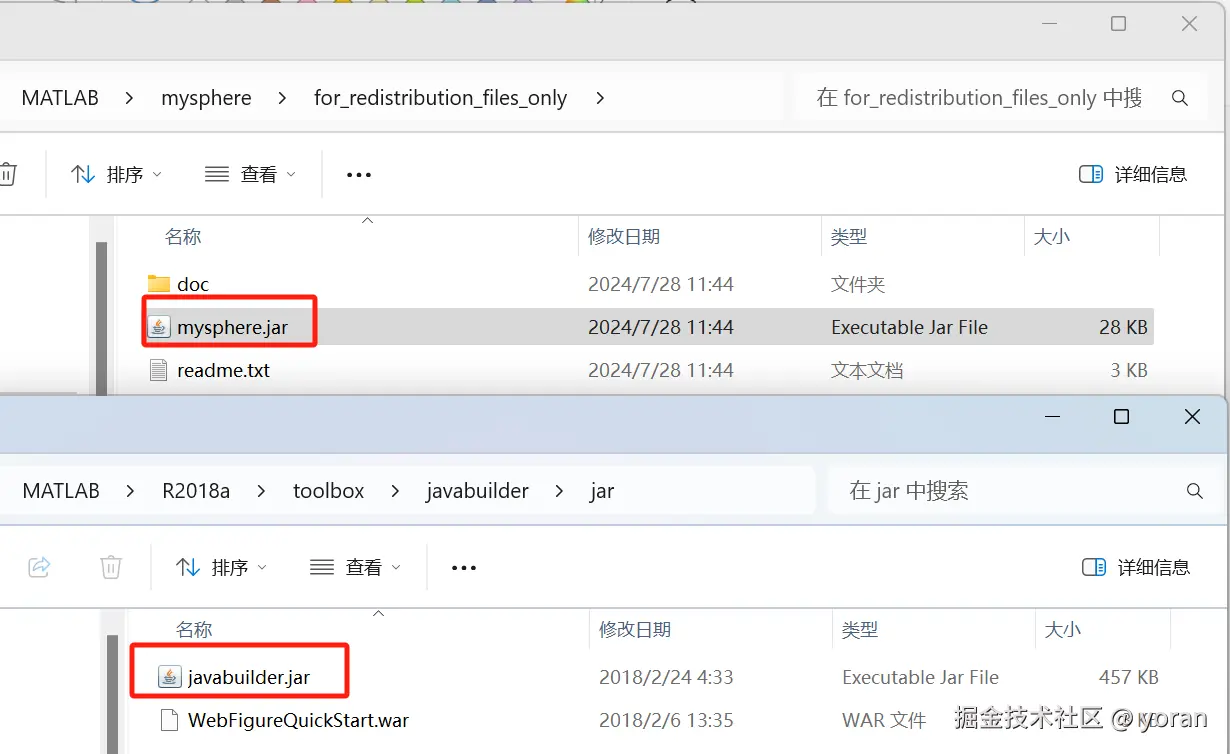1230x754 pixels.
Task: Go to toolbox folder in breadcrumb
Action: tap(328, 491)
